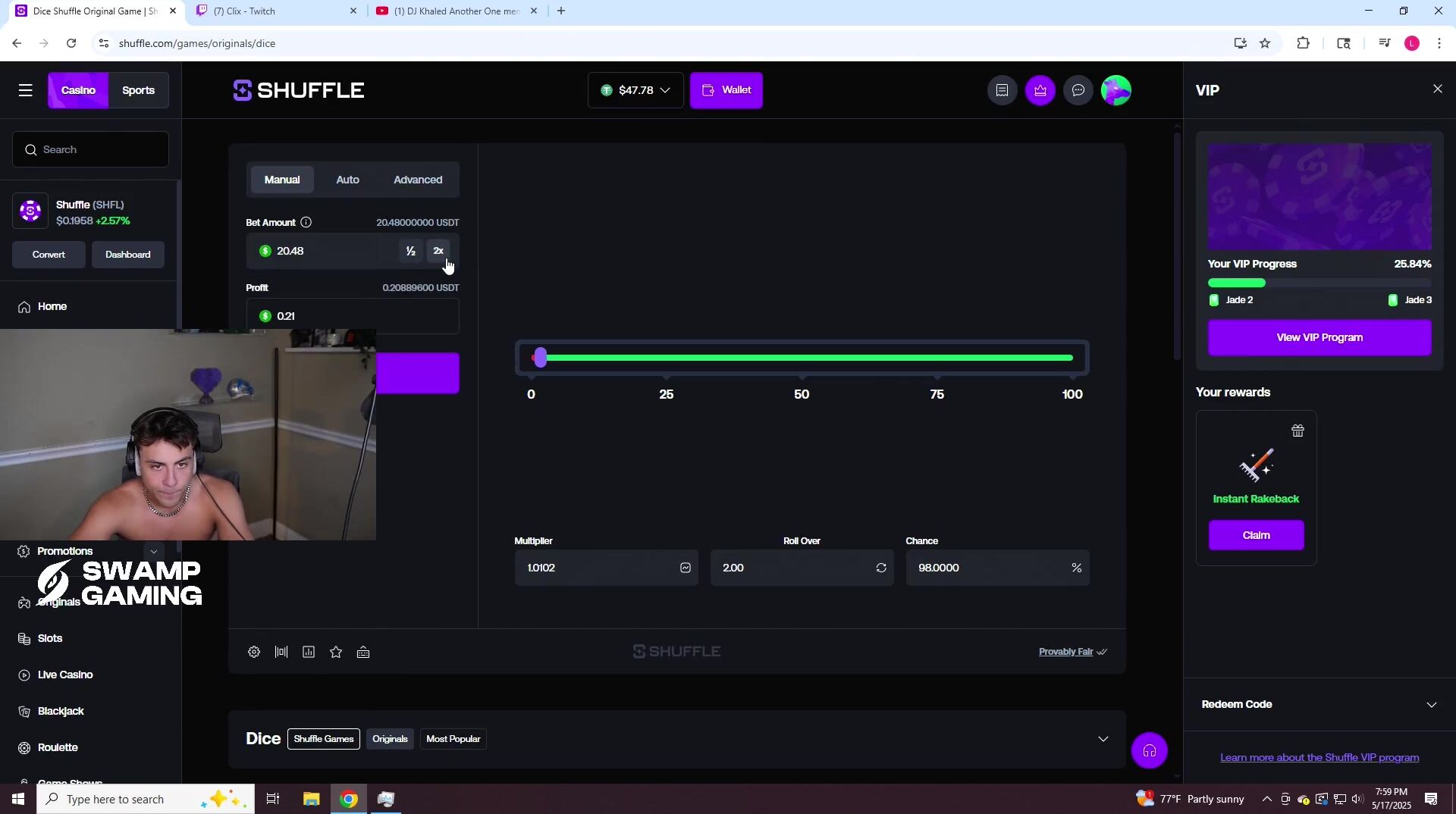Screen dimensions: 1456x814
Task: Click the multiplier field icon
Action: 686,568
